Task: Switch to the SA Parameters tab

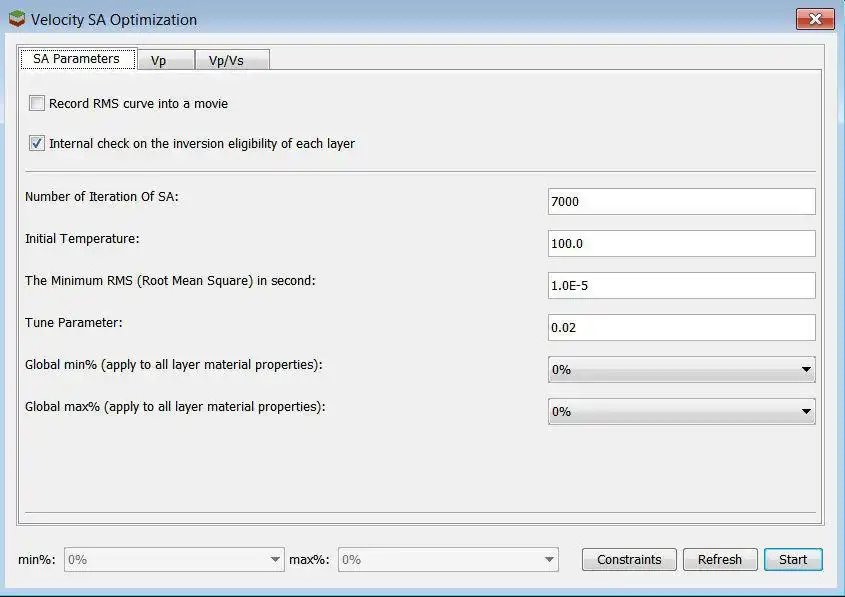Action: tap(77, 59)
